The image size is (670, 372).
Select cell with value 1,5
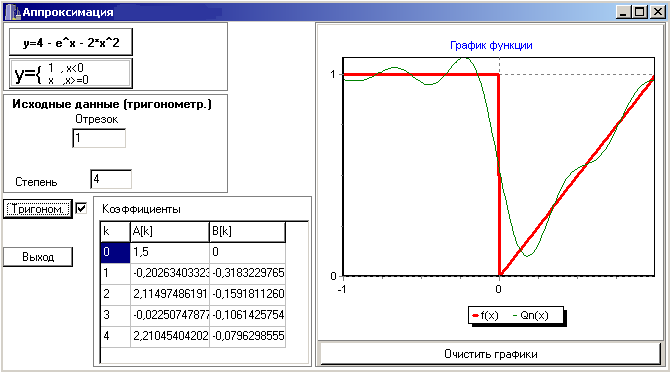point(170,252)
